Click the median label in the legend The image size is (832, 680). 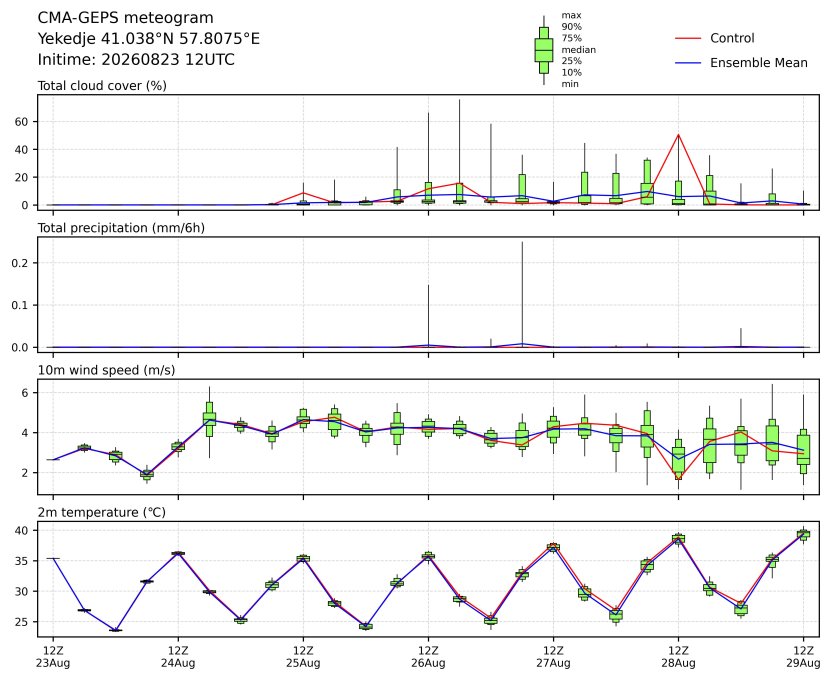click(578, 50)
